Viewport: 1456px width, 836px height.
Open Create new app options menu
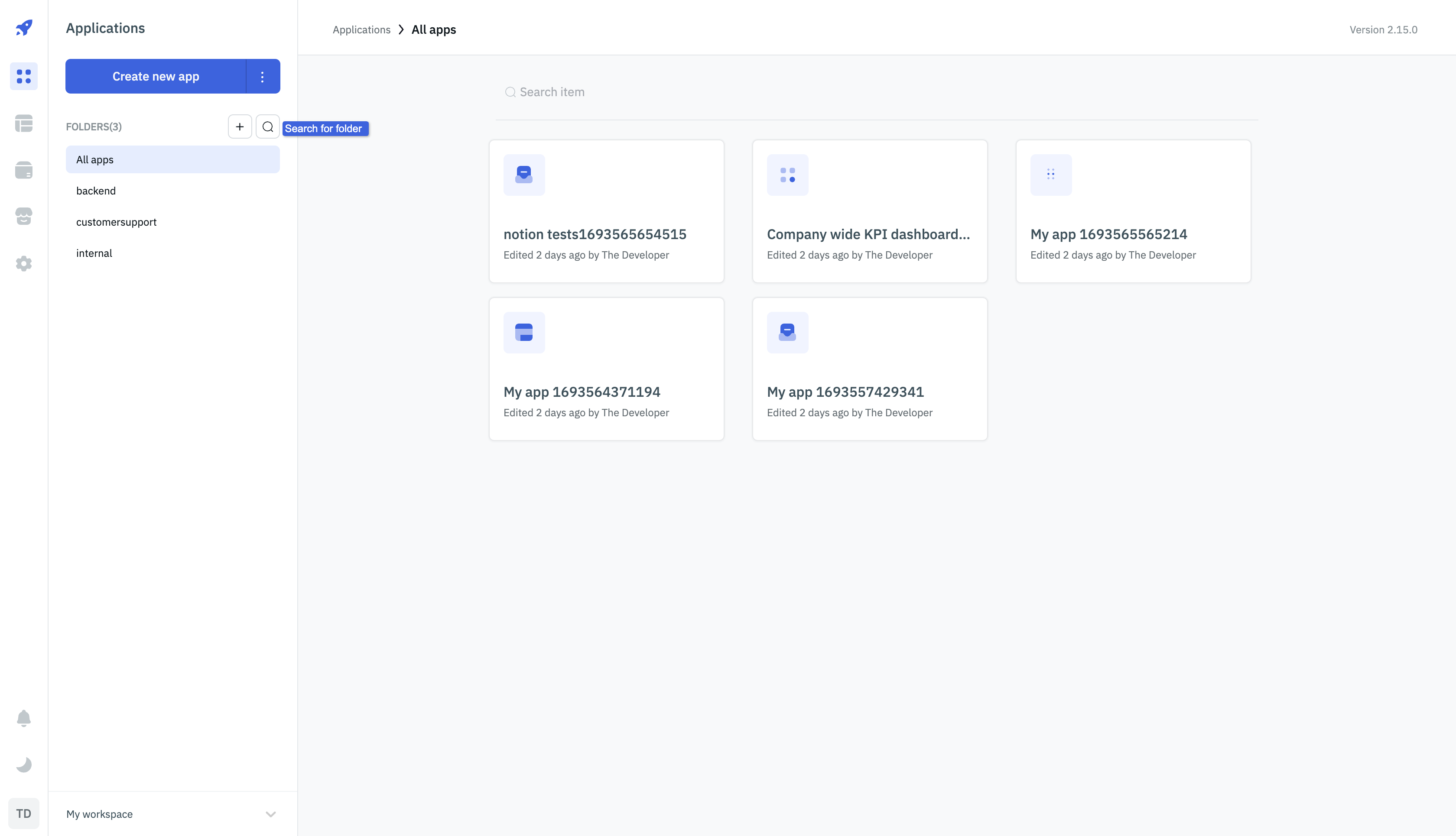pyautogui.click(x=263, y=76)
